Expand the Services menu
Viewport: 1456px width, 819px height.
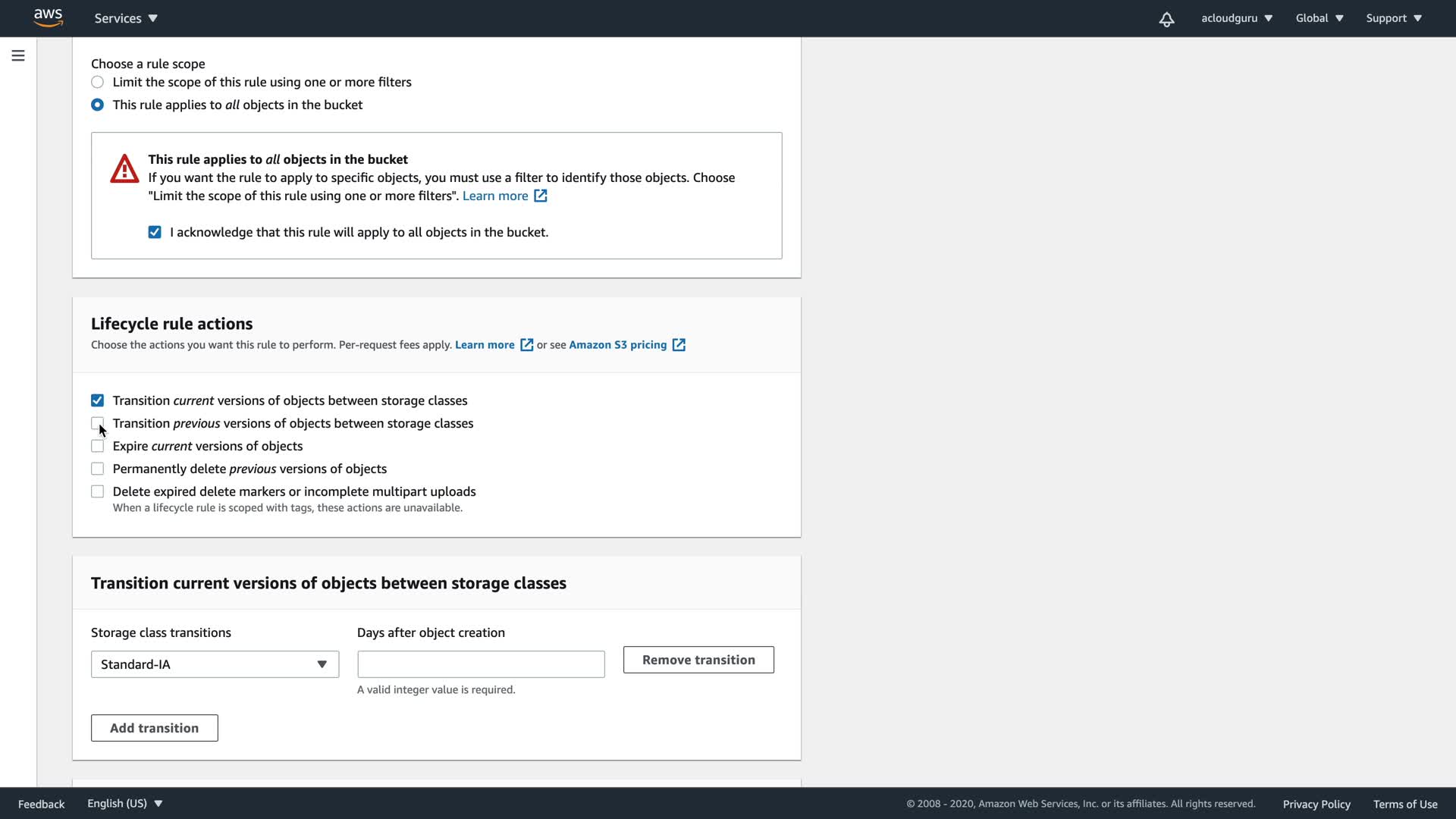[126, 18]
